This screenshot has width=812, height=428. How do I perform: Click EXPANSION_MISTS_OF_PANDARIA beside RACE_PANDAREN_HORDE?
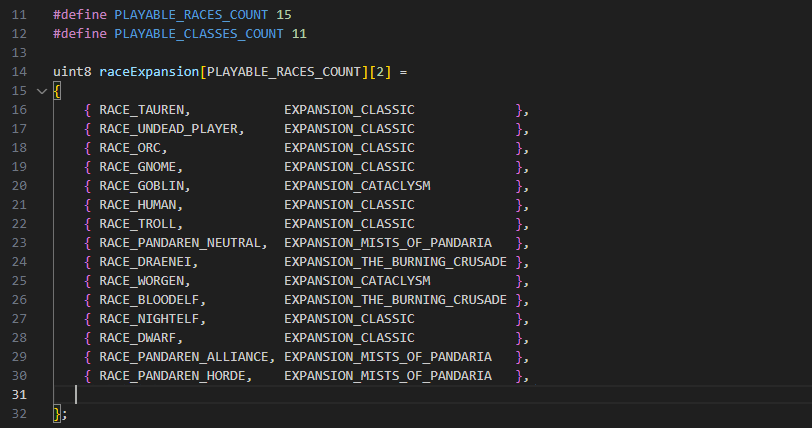387,376
